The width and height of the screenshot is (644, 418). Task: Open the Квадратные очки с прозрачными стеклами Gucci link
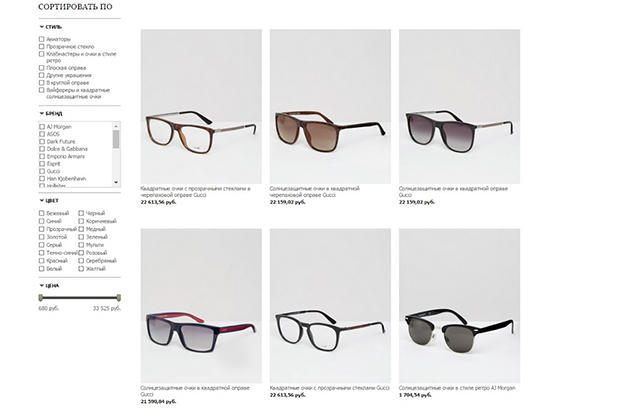coord(329,388)
